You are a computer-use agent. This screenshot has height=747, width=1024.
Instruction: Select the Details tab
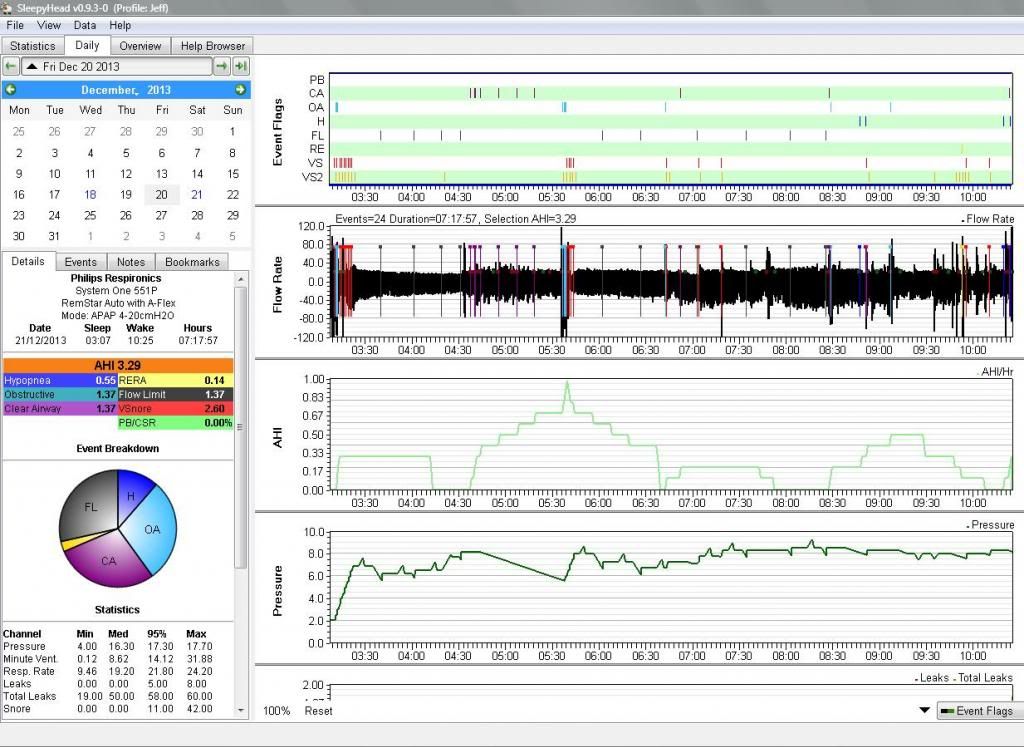pyautogui.click(x=28, y=261)
